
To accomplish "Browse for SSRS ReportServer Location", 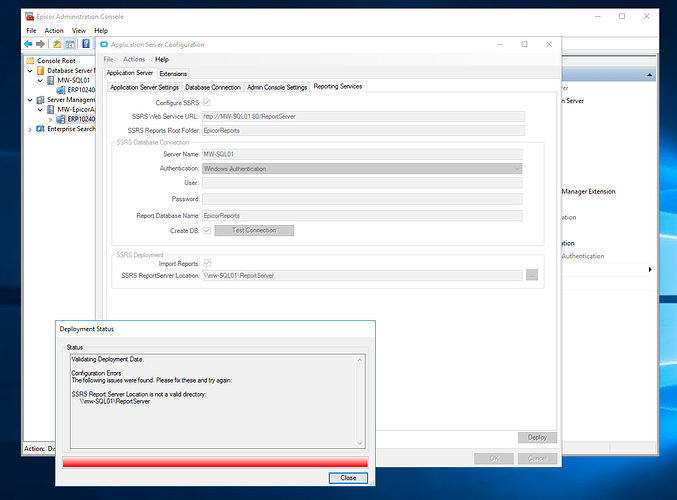I will pyautogui.click(x=532, y=275).
